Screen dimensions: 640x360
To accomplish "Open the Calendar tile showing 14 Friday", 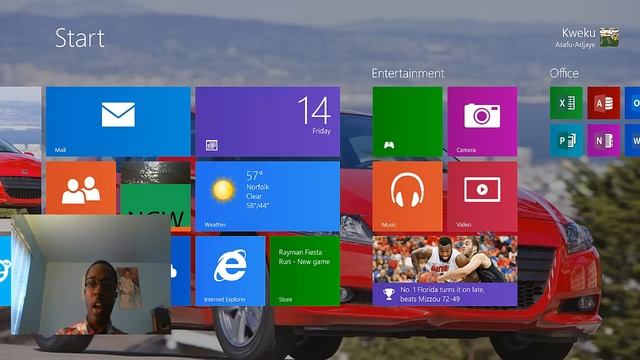I will [268, 121].
